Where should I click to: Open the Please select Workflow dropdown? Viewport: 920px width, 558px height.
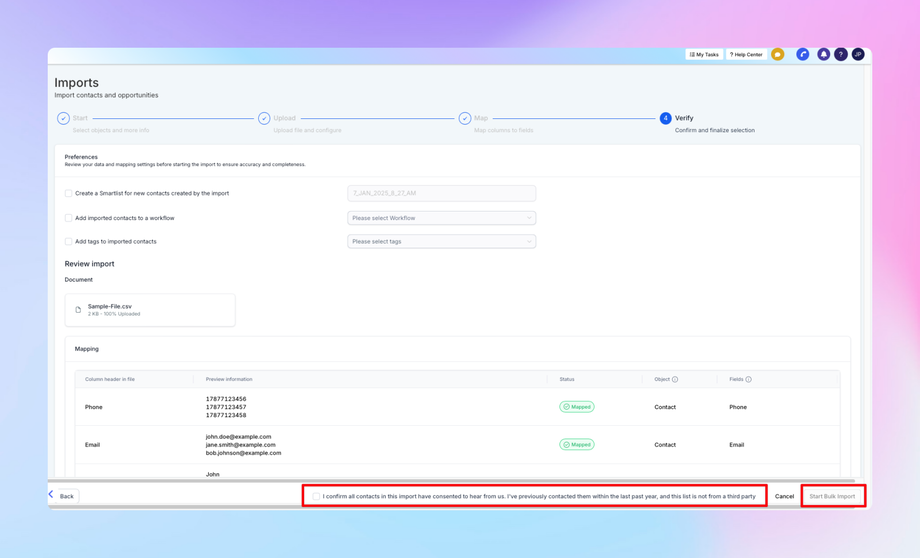click(441, 218)
